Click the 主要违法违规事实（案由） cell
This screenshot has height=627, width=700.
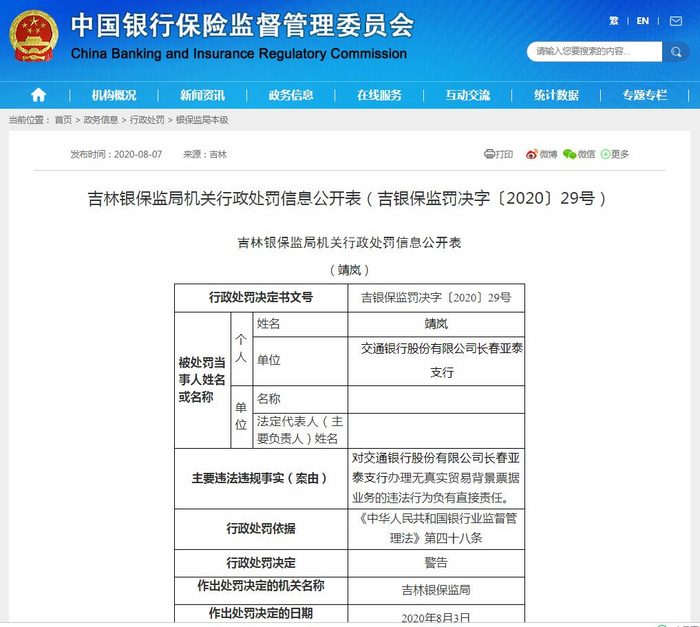point(261,478)
